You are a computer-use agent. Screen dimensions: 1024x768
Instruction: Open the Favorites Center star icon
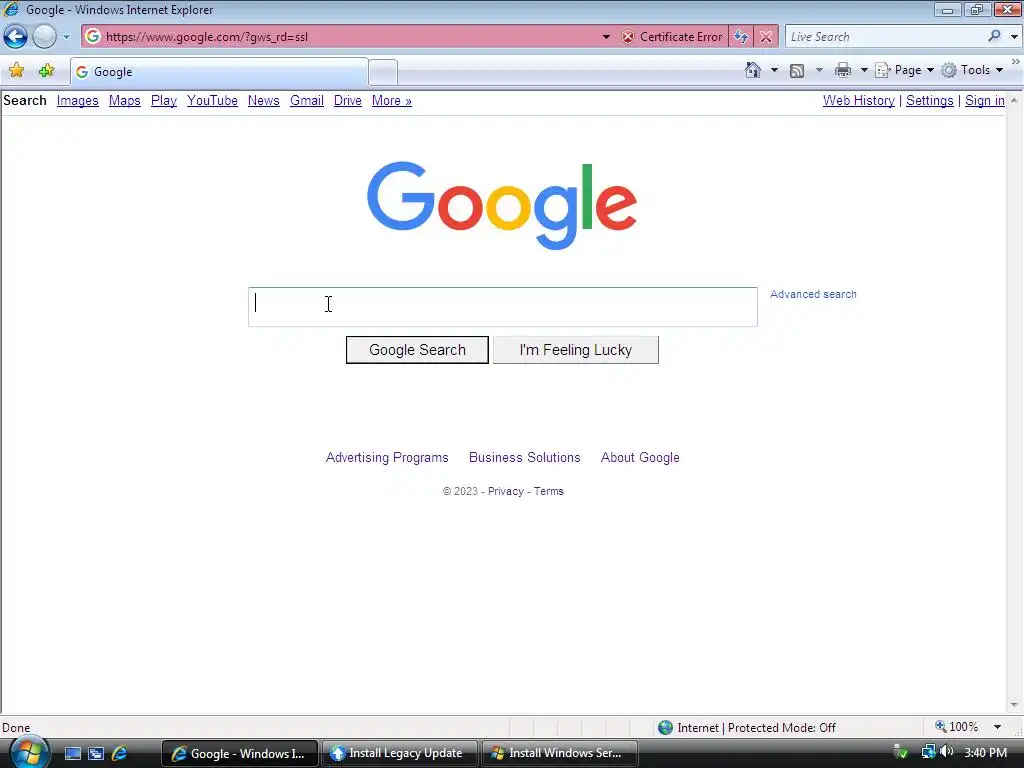pyautogui.click(x=16, y=70)
